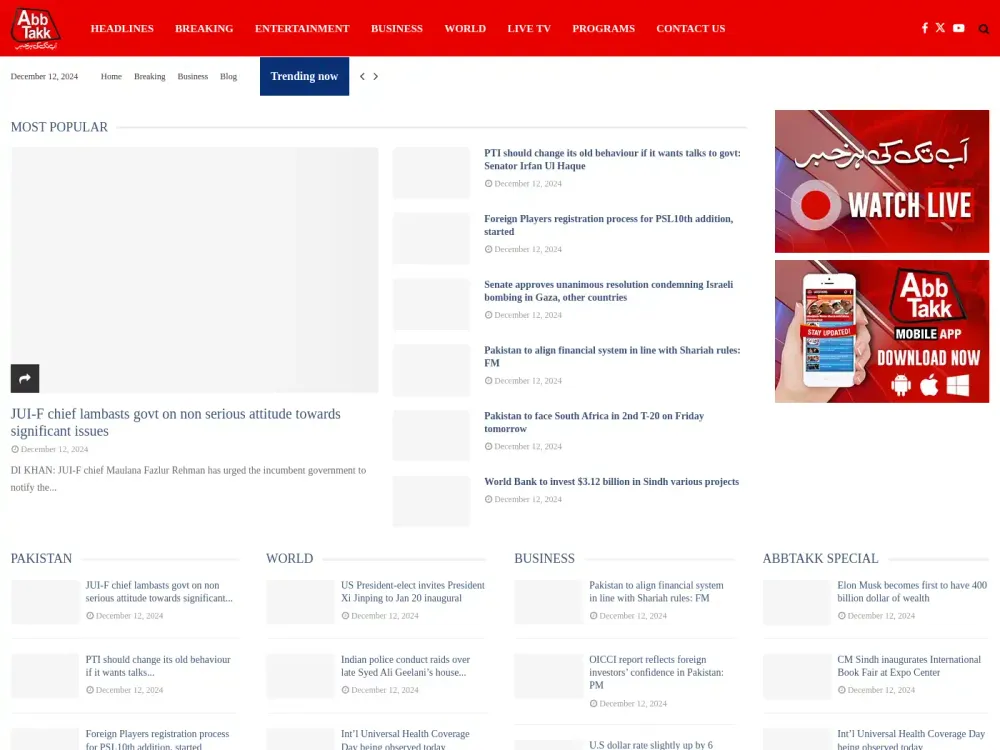Select the ENTERTAINMENT menu item

point(302,28)
